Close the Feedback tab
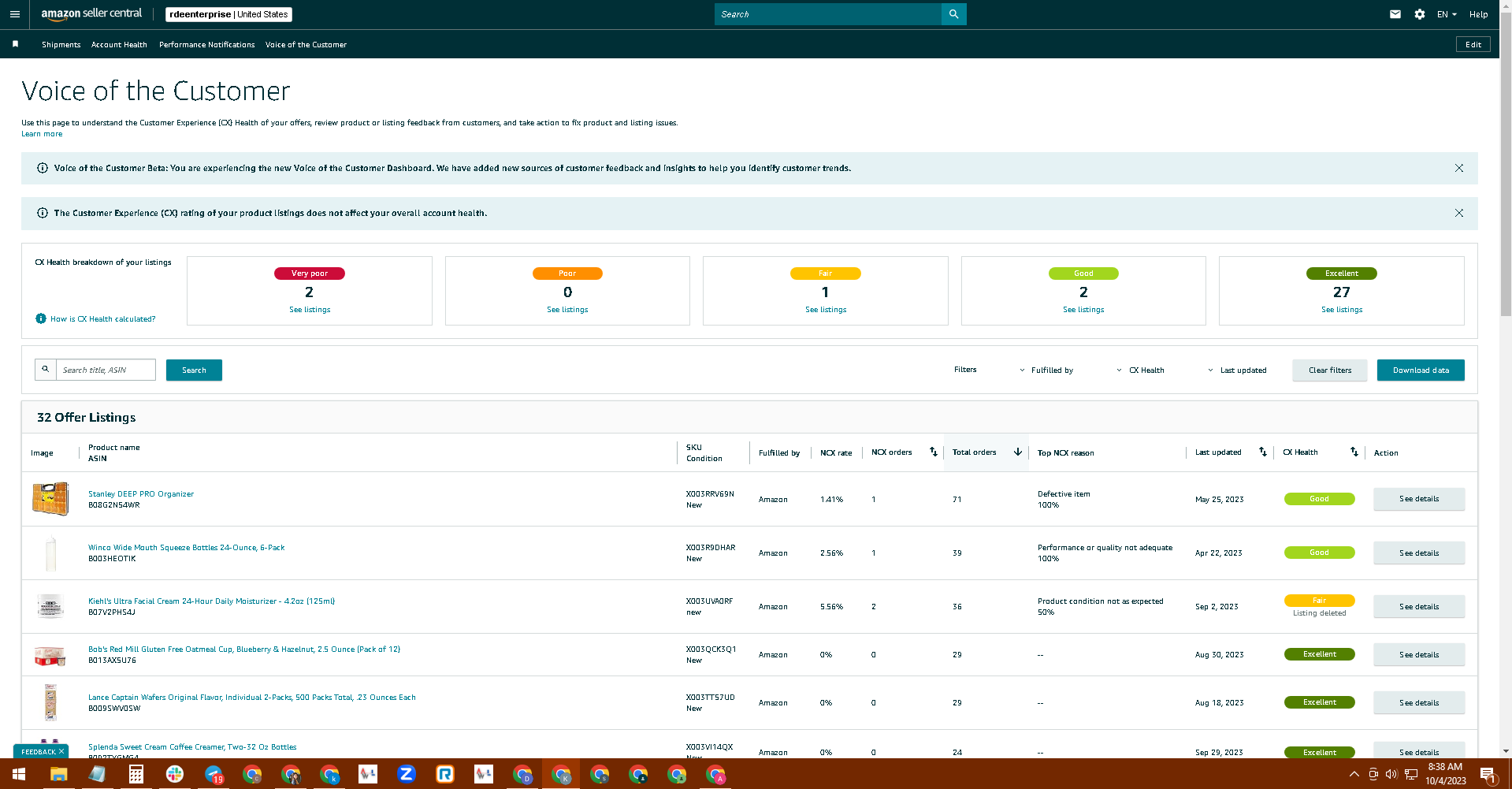Screen dimensions: 1512x789 pos(61,751)
